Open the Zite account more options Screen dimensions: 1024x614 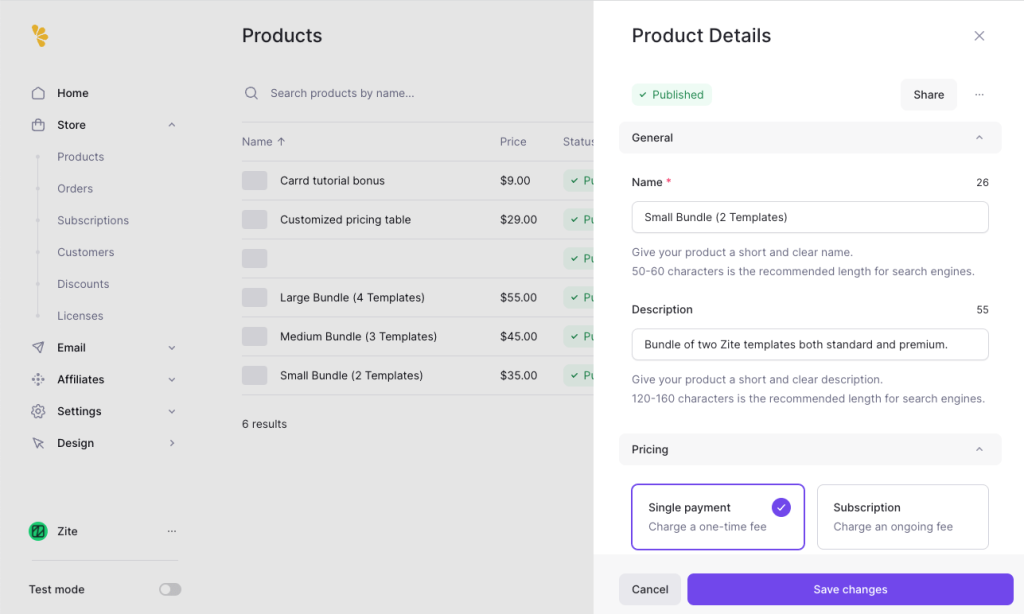pos(172,531)
